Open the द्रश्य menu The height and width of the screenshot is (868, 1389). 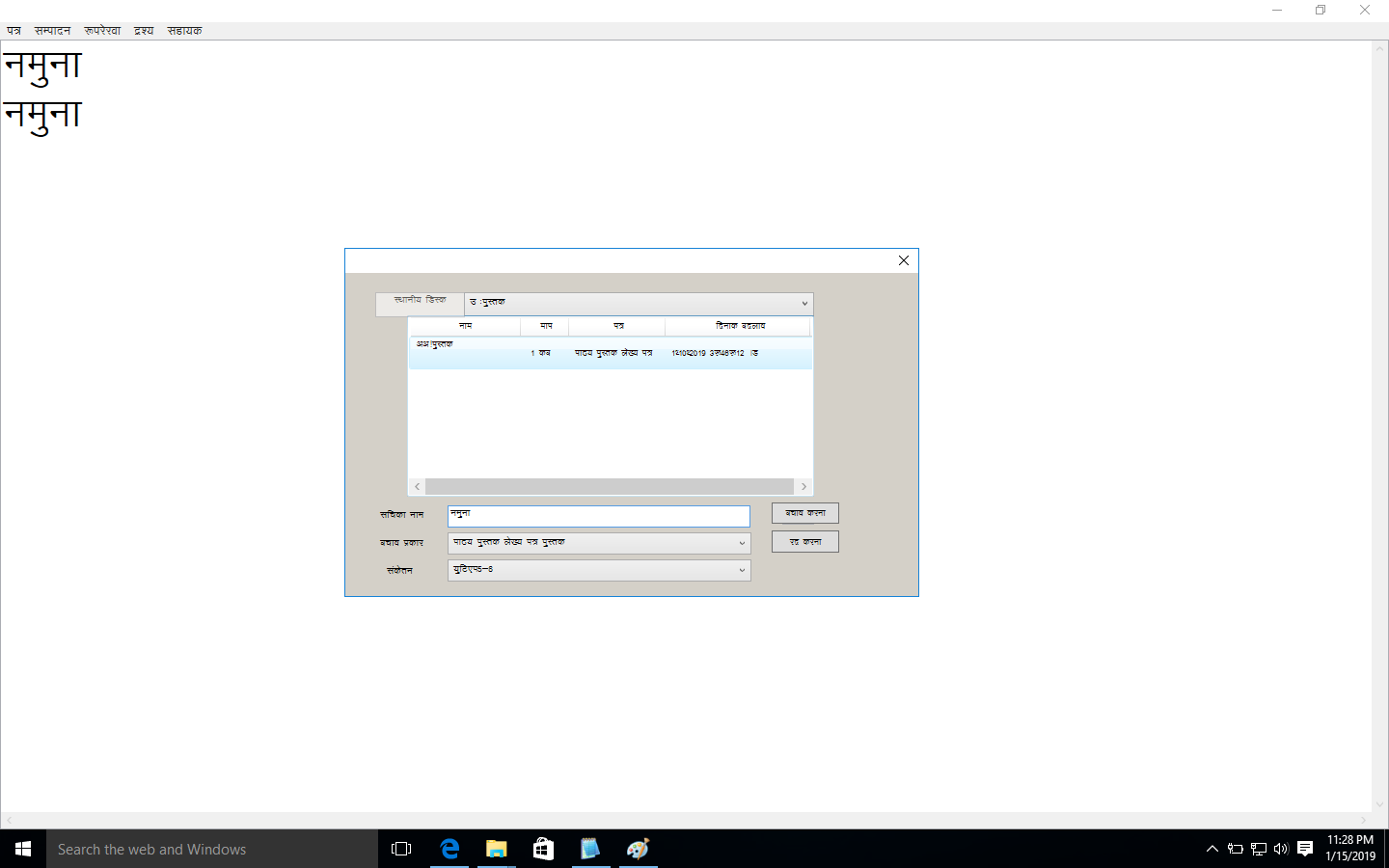144,31
